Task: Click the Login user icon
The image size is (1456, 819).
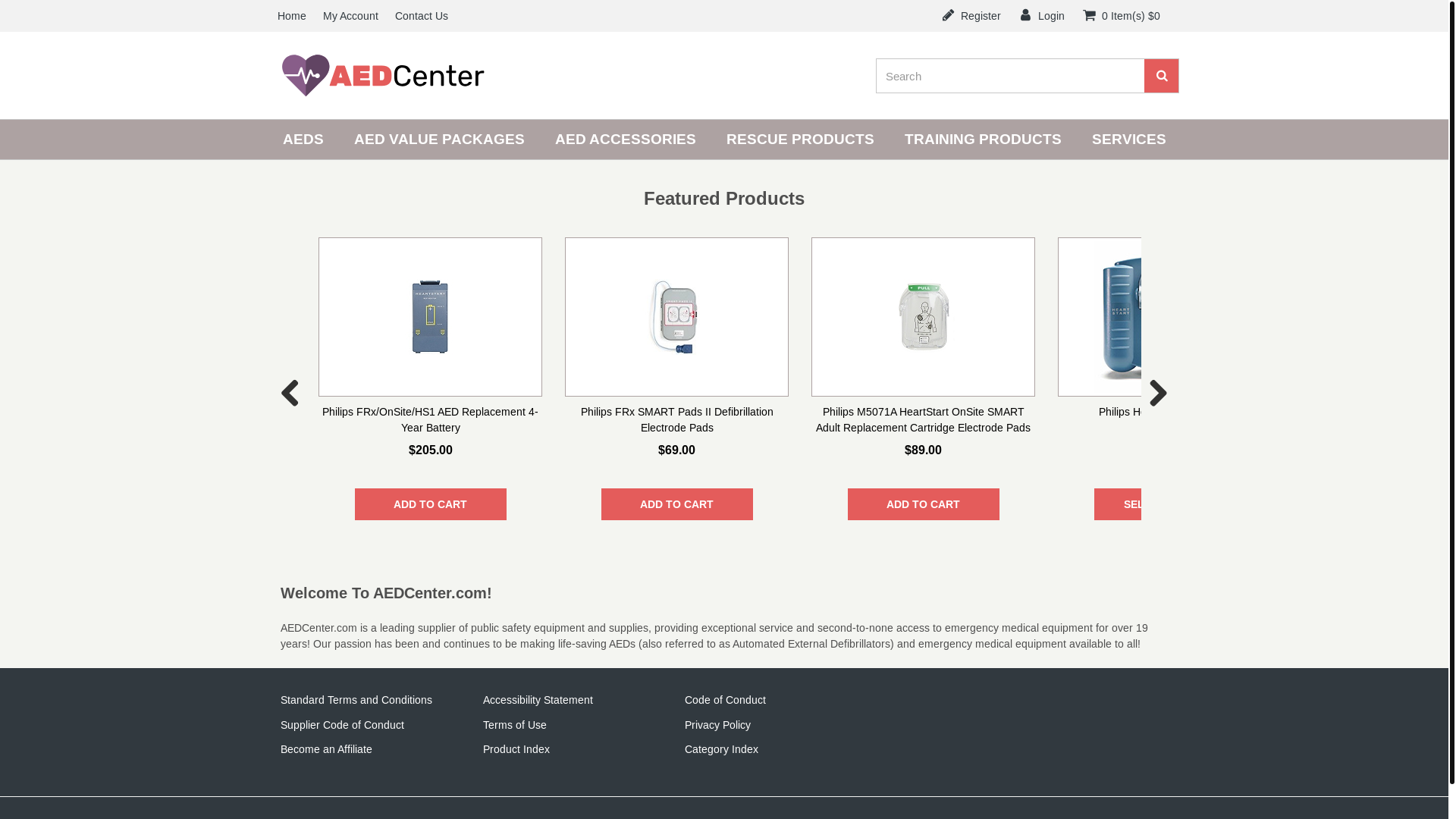Action: 1026,15
